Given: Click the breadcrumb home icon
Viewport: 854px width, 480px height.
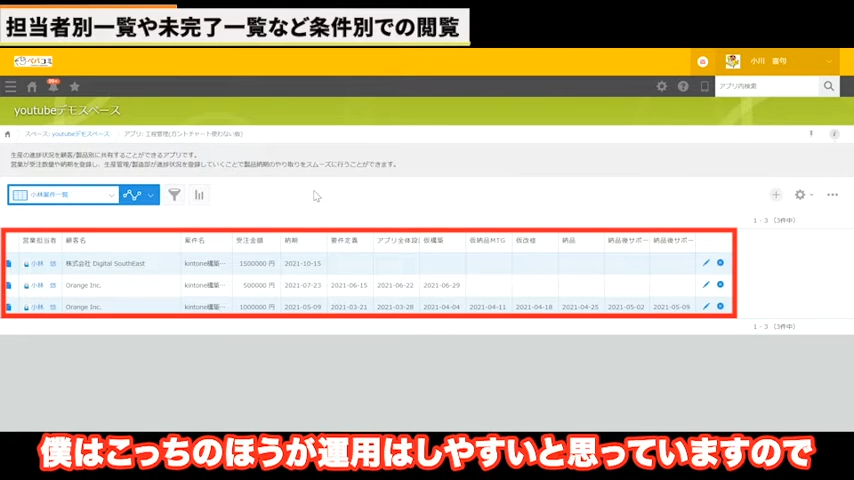Looking at the screenshot, I should [8, 134].
